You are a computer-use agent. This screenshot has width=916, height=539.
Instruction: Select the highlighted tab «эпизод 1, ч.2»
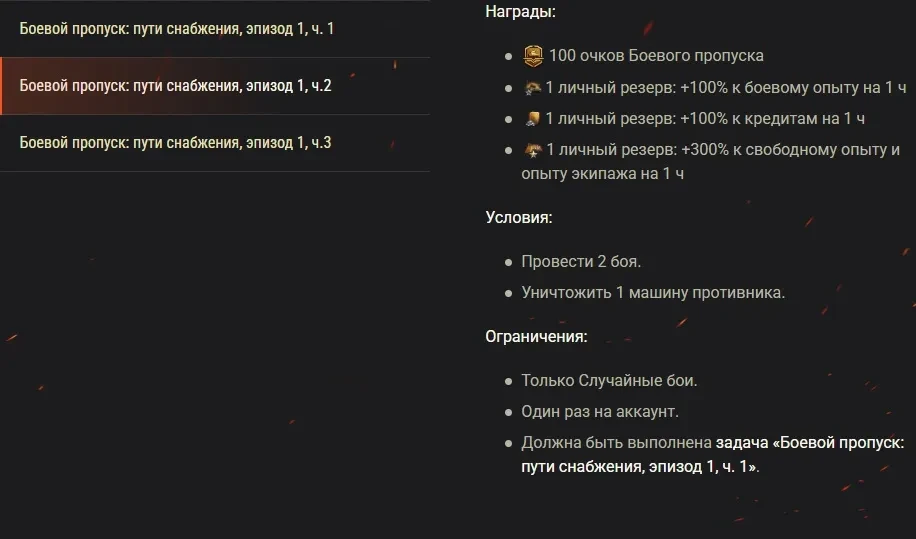(x=176, y=86)
